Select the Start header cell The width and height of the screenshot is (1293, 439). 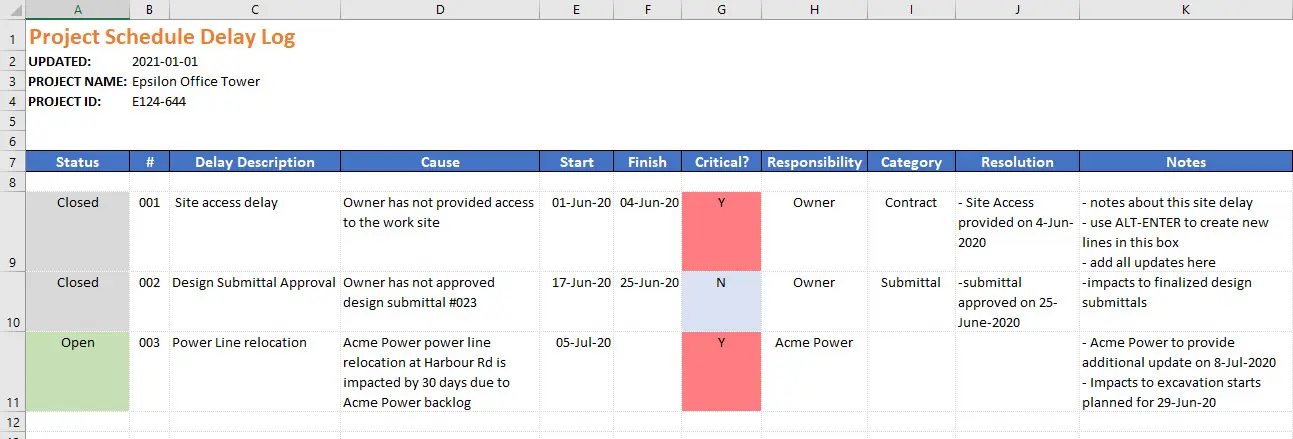577,162
